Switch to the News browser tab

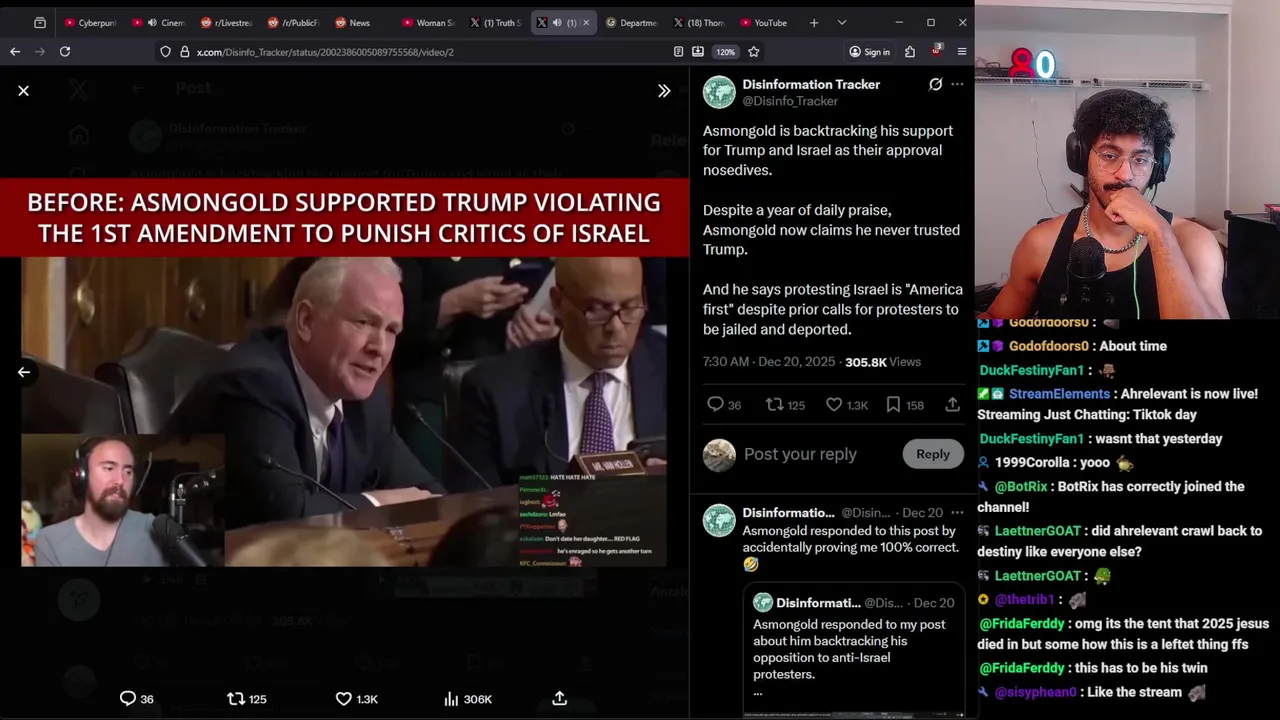tap(359, 22)
